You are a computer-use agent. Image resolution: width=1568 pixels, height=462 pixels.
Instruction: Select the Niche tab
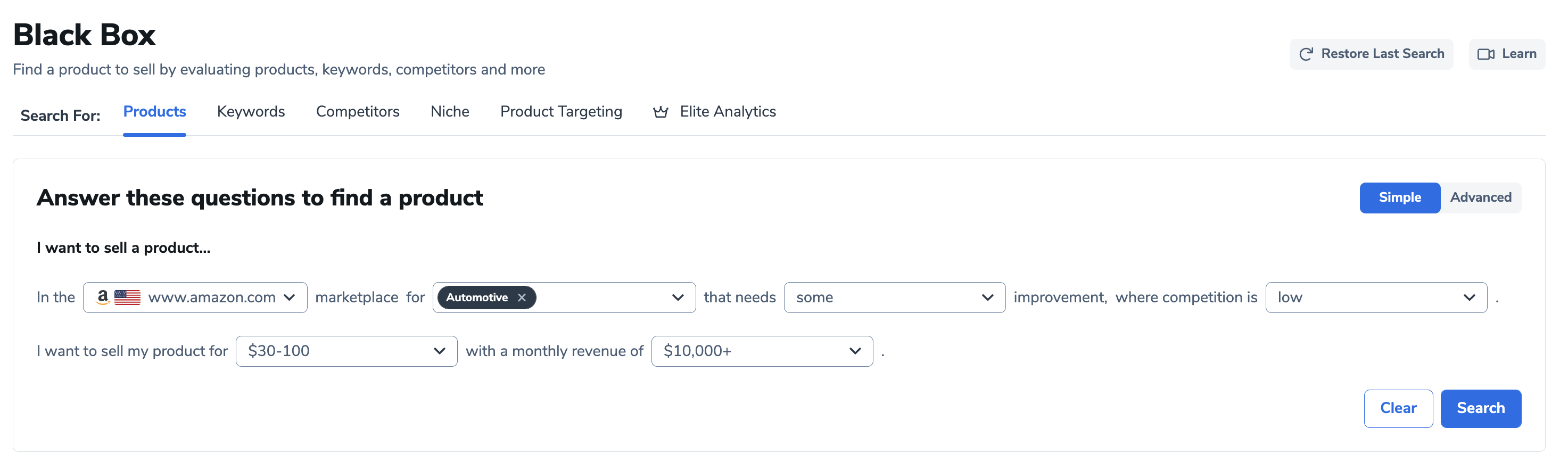[450, 112]
